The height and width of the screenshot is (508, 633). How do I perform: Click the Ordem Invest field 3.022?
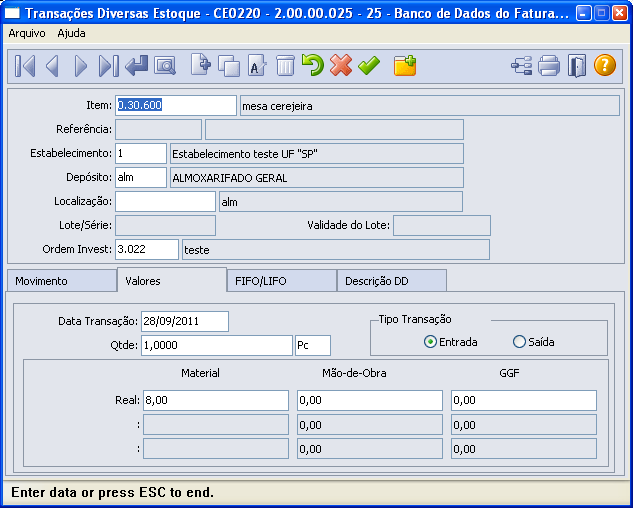tap(147, 249)
